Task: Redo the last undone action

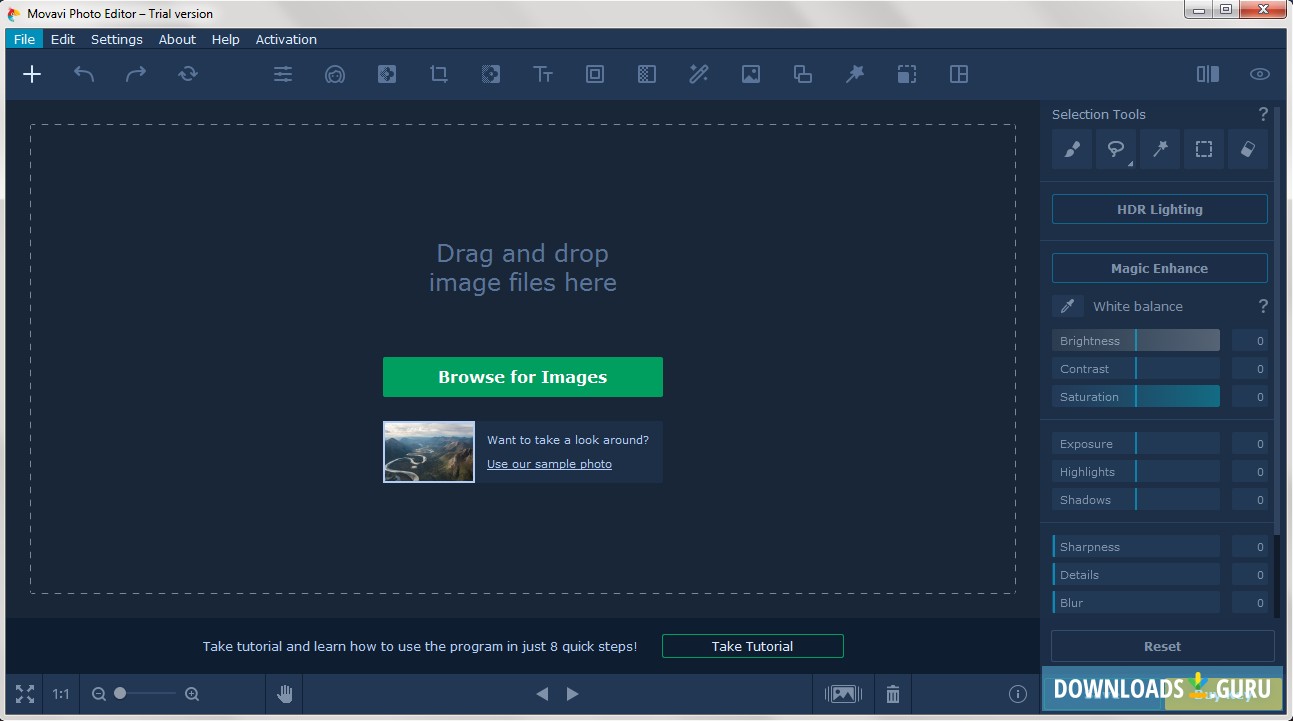Action: (x=136, y=74)
